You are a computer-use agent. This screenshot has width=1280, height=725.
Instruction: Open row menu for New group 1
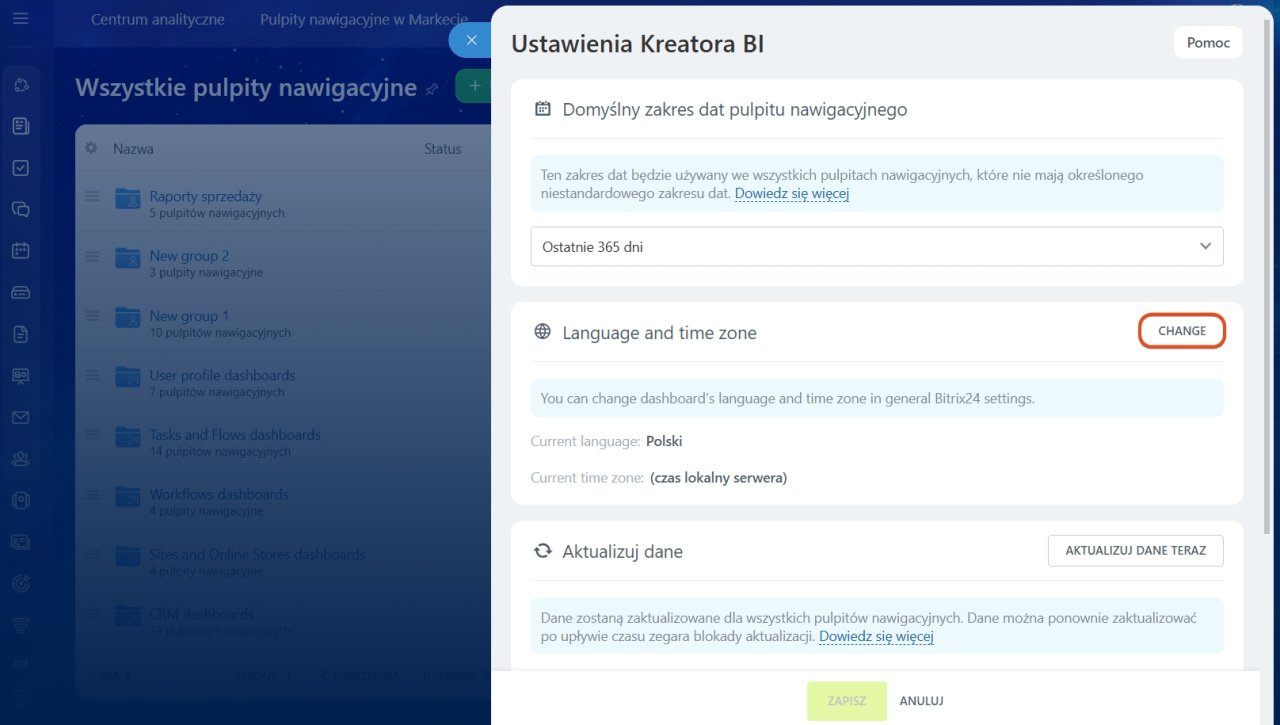[92, 316]
